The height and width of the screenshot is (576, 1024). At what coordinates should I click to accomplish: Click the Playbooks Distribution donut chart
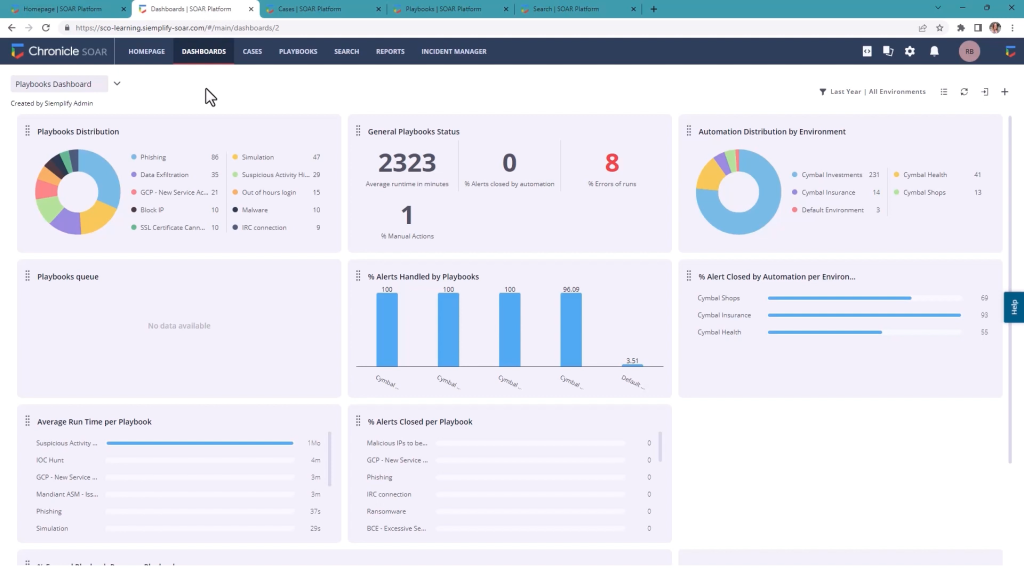point(78,191)
